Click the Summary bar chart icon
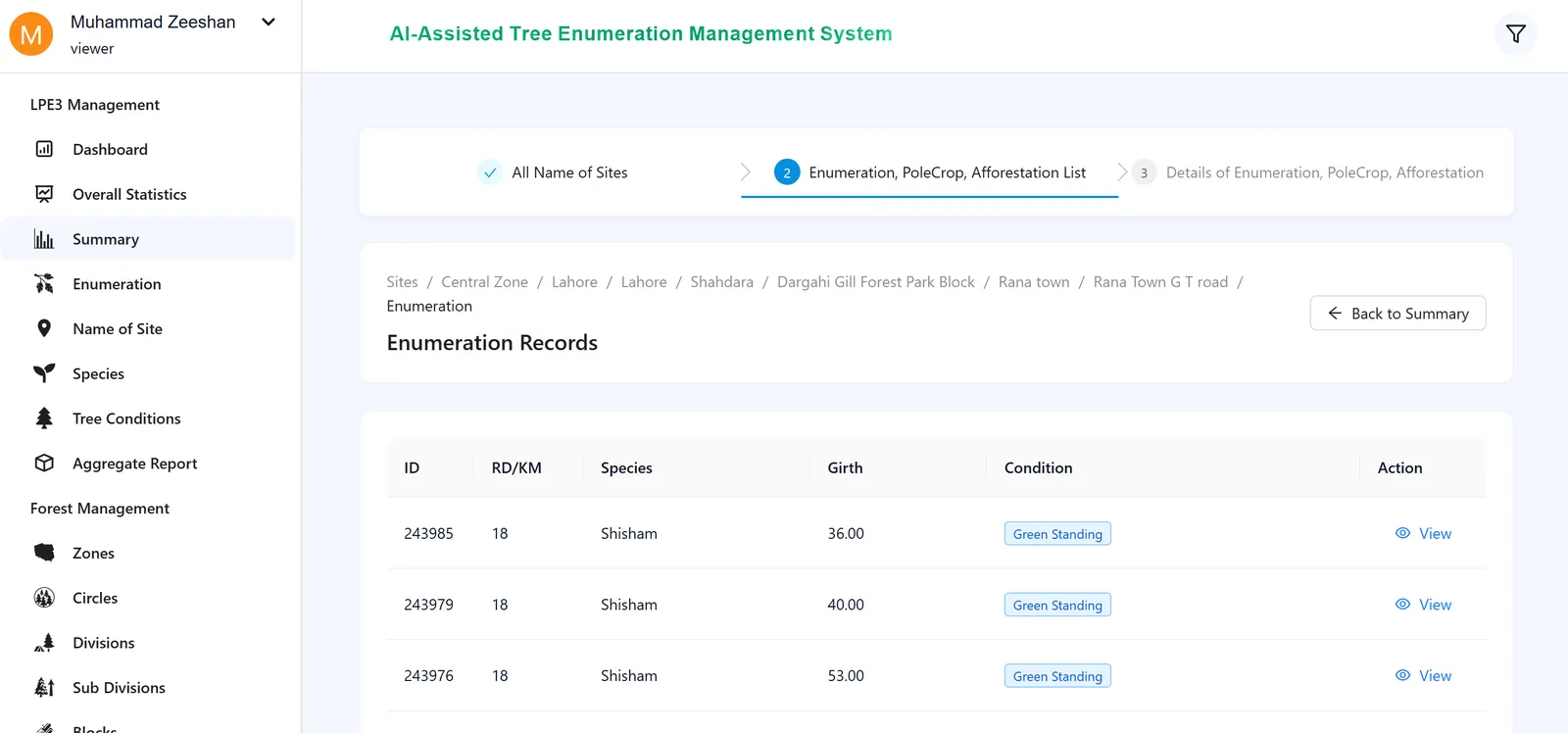This screenshot has height=733, width=1568. coord(44,239)
